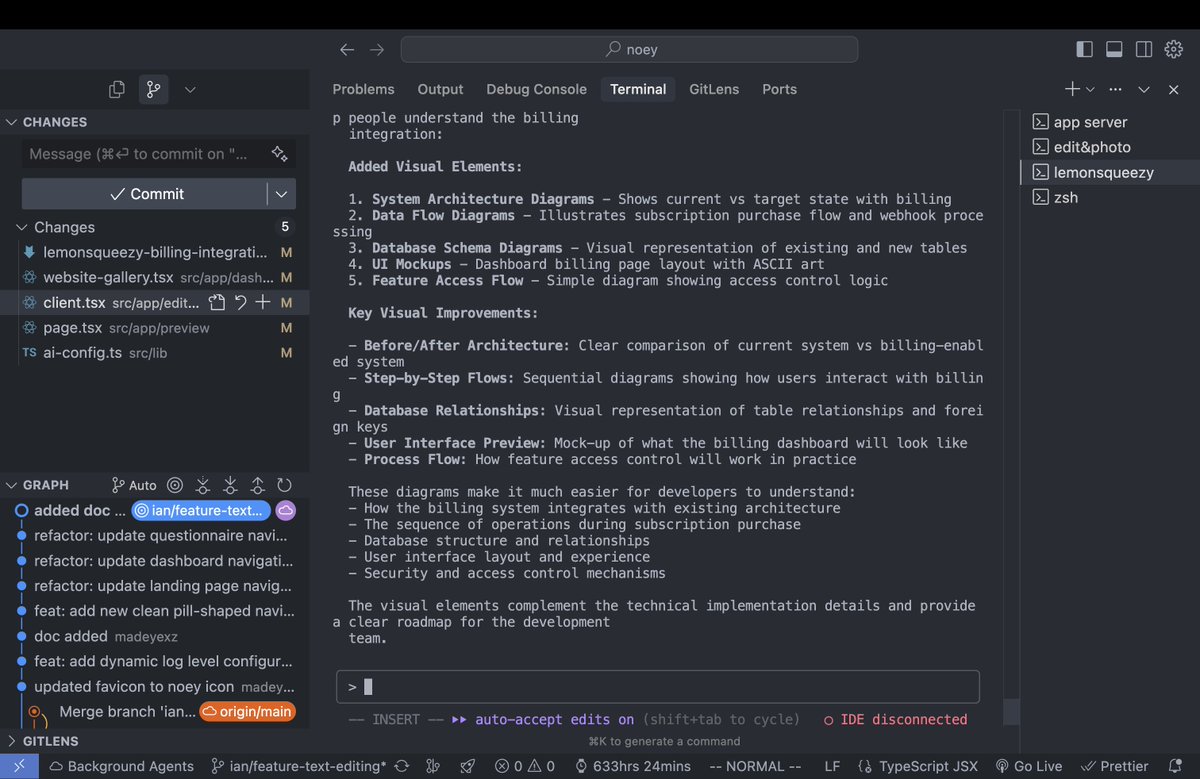Go forward with the right arrow
The width and height of the screenshot is (1200, 779).
click(377, 49)
